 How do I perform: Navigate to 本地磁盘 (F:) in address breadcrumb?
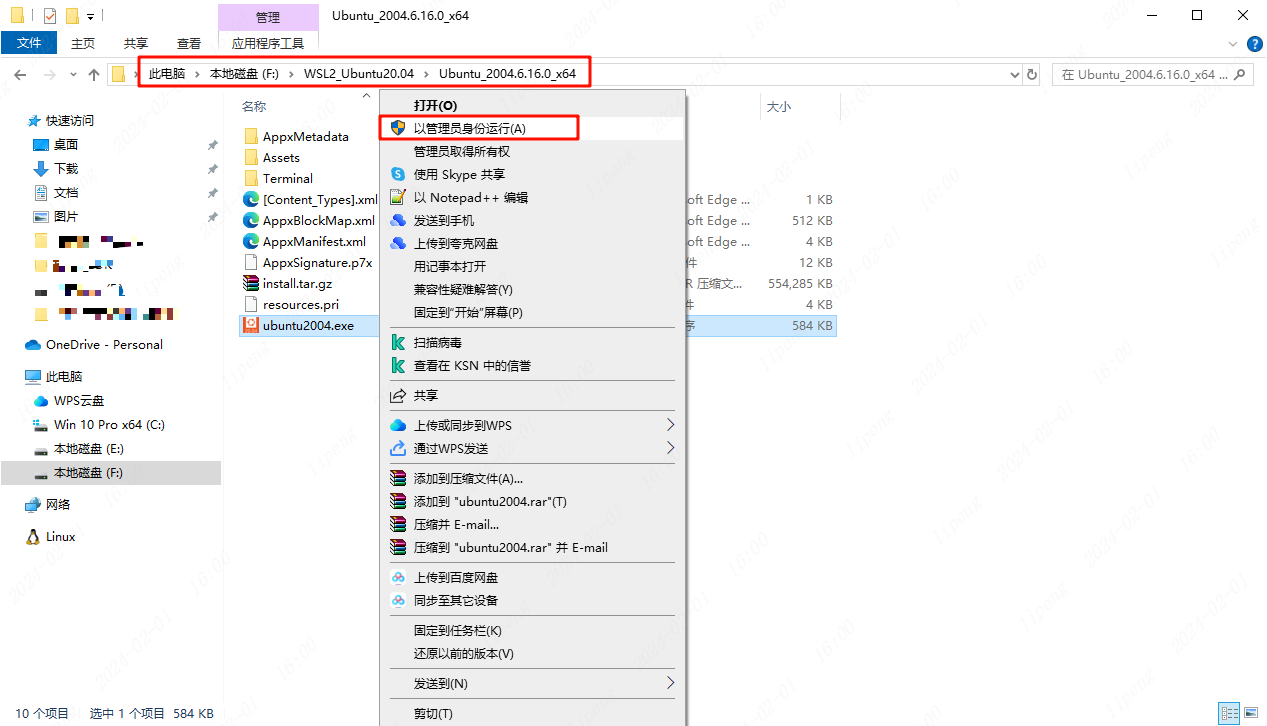244,74
